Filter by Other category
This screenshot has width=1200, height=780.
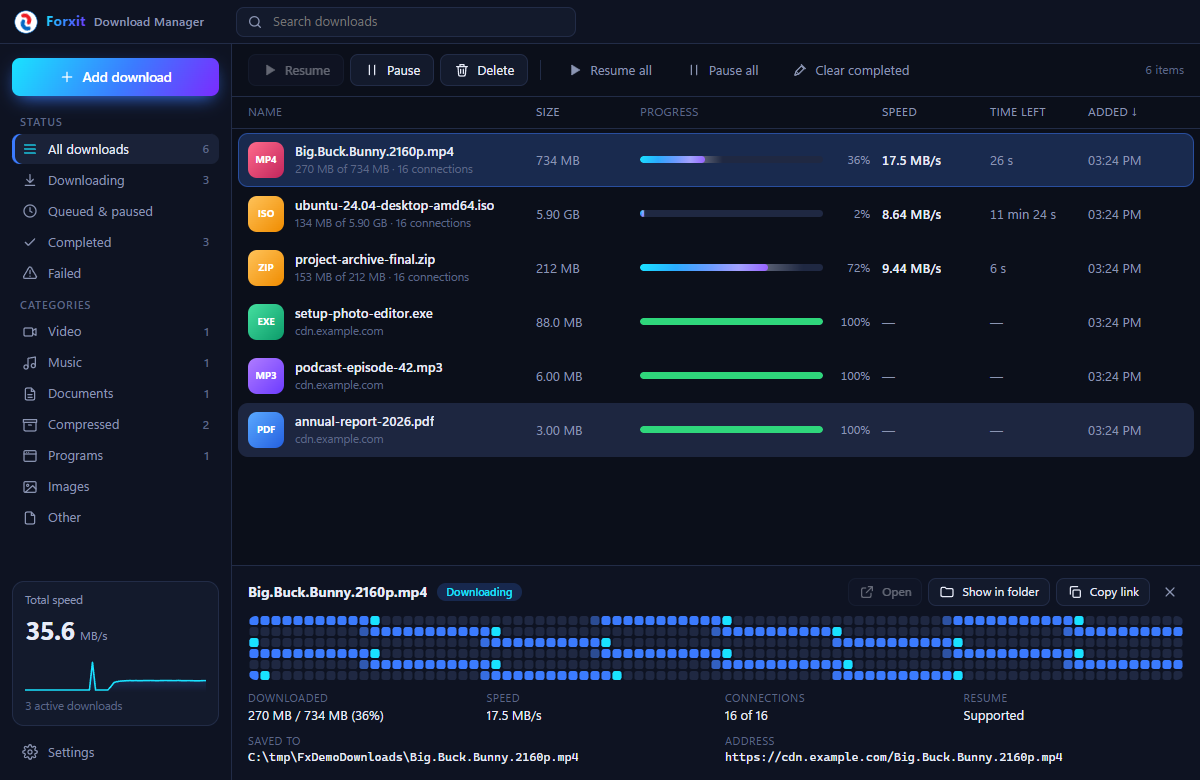(115, 517)
